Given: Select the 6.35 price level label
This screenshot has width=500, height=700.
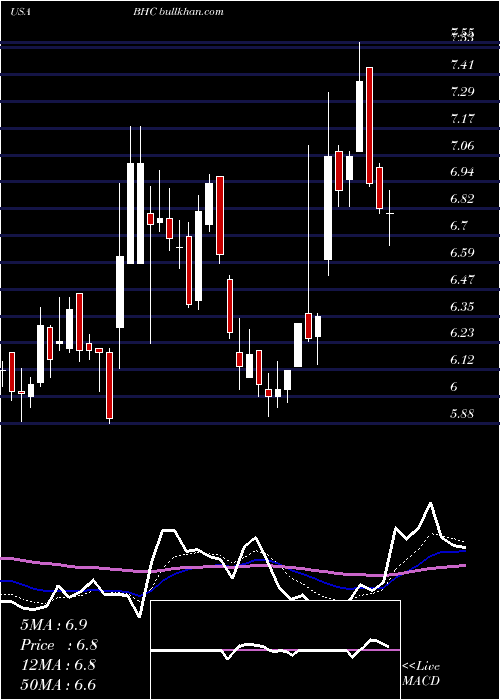Looking at the screenshot, I should [x=462, y=306].
